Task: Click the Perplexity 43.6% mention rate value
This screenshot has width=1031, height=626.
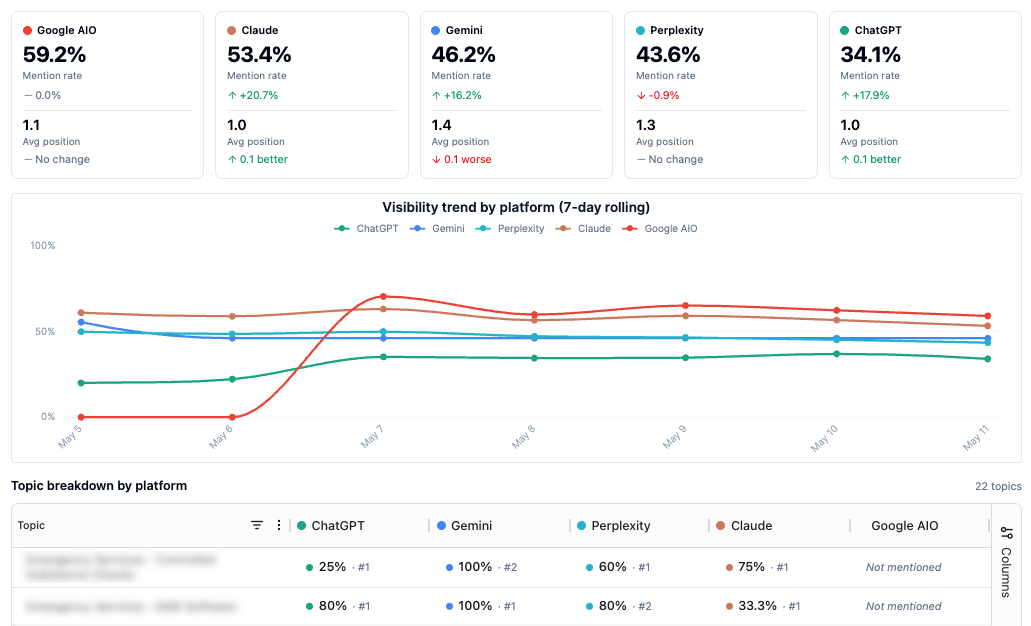Action: point(668,55)
